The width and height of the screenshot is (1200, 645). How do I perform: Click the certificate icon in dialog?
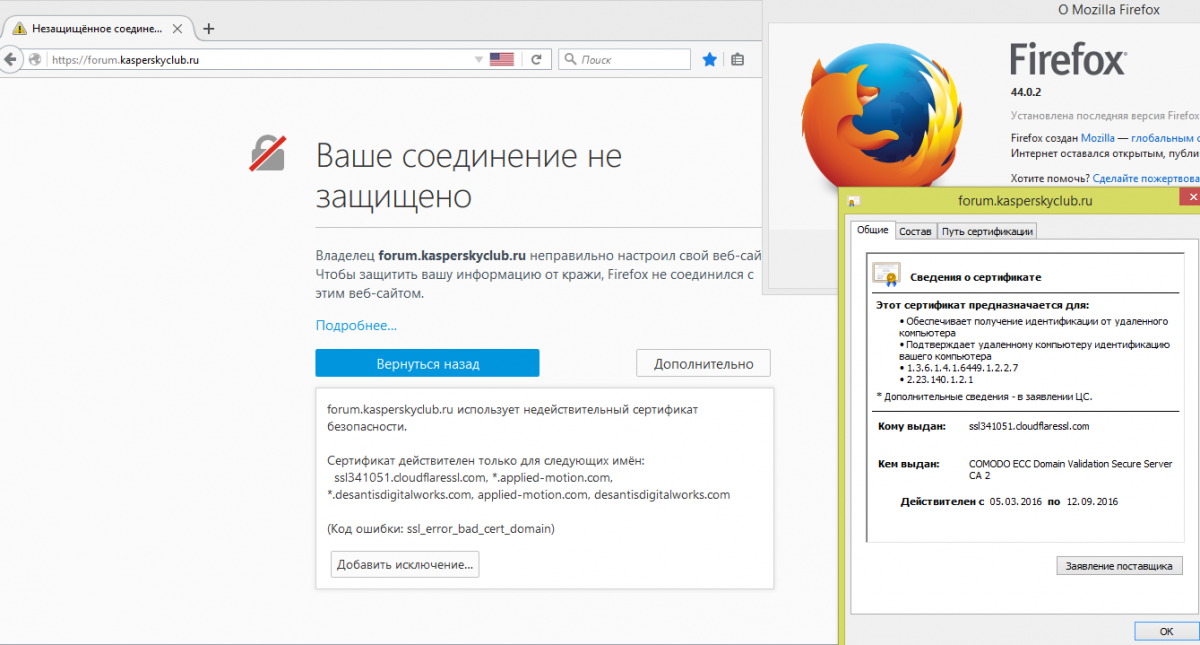point(886,273)
